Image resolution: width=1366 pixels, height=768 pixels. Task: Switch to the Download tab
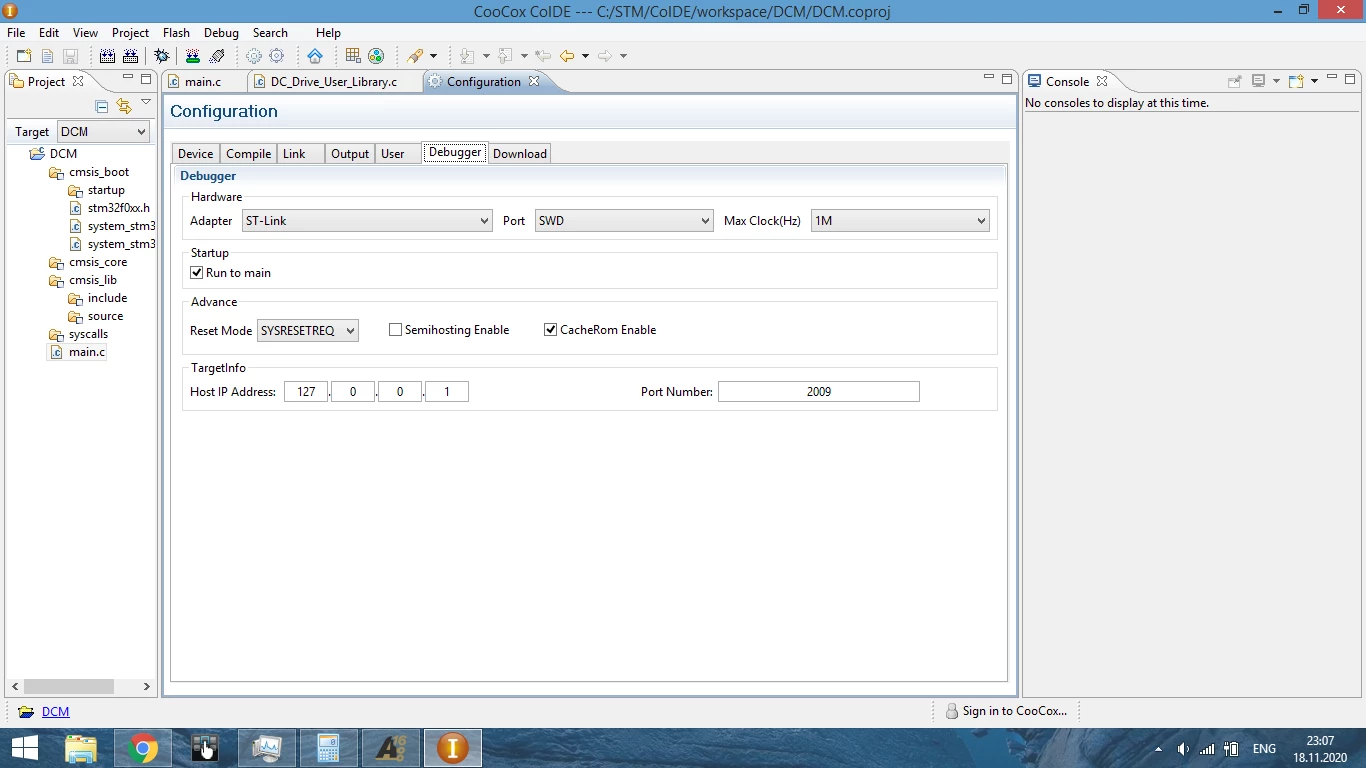[x=520, y=154]
